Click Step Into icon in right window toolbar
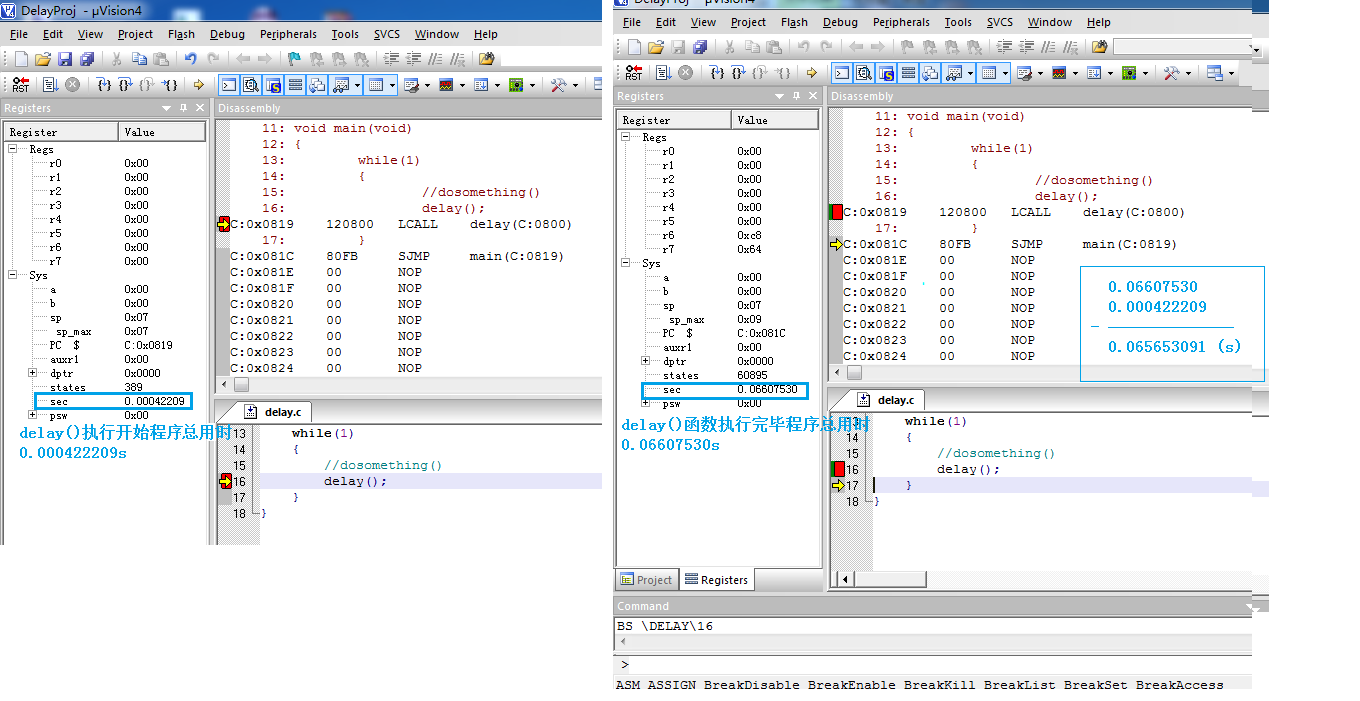This screenshot has width=1360, height=701. [716, 73]
